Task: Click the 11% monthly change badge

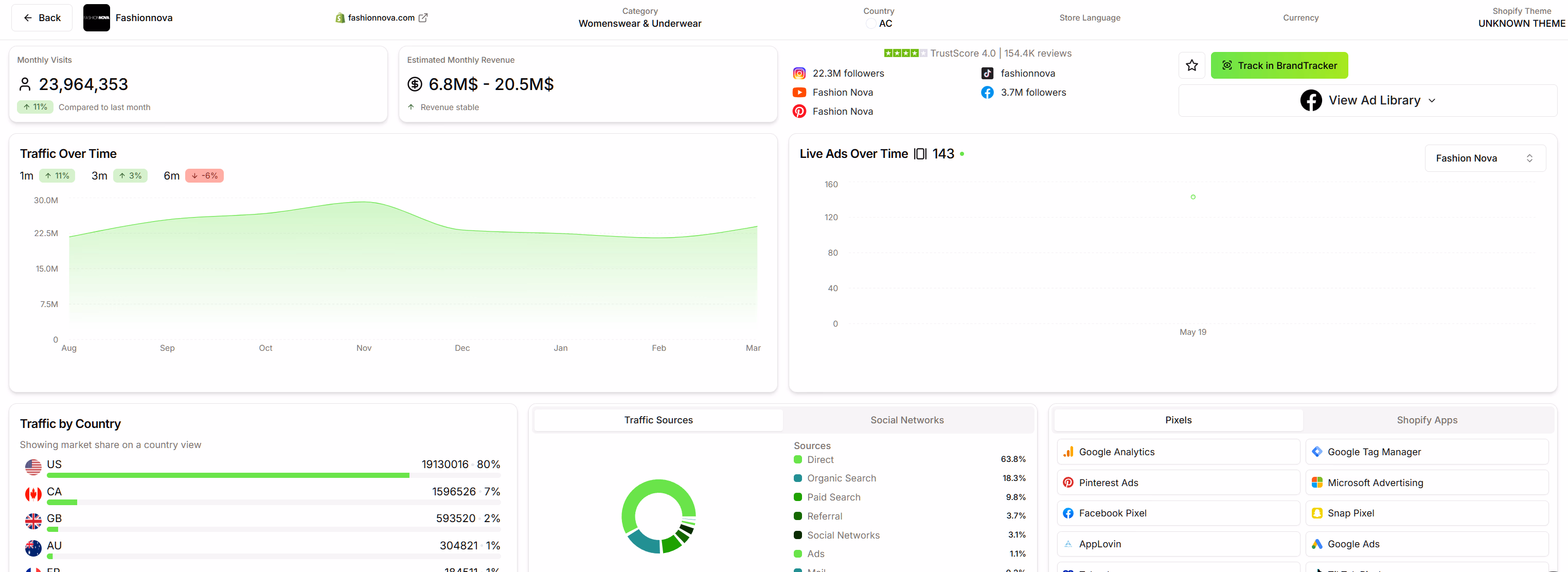Action: [x=35, y=107]
